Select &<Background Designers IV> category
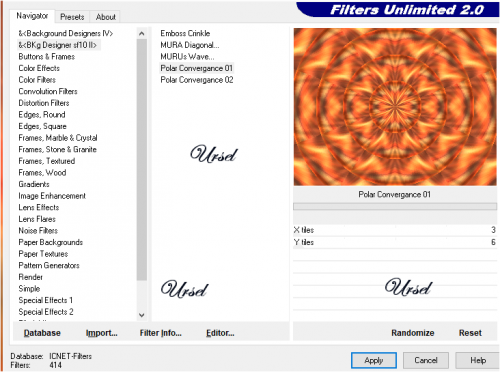Image resolution: width=500 pixels, height=372 pixels. tap(66, 33)
